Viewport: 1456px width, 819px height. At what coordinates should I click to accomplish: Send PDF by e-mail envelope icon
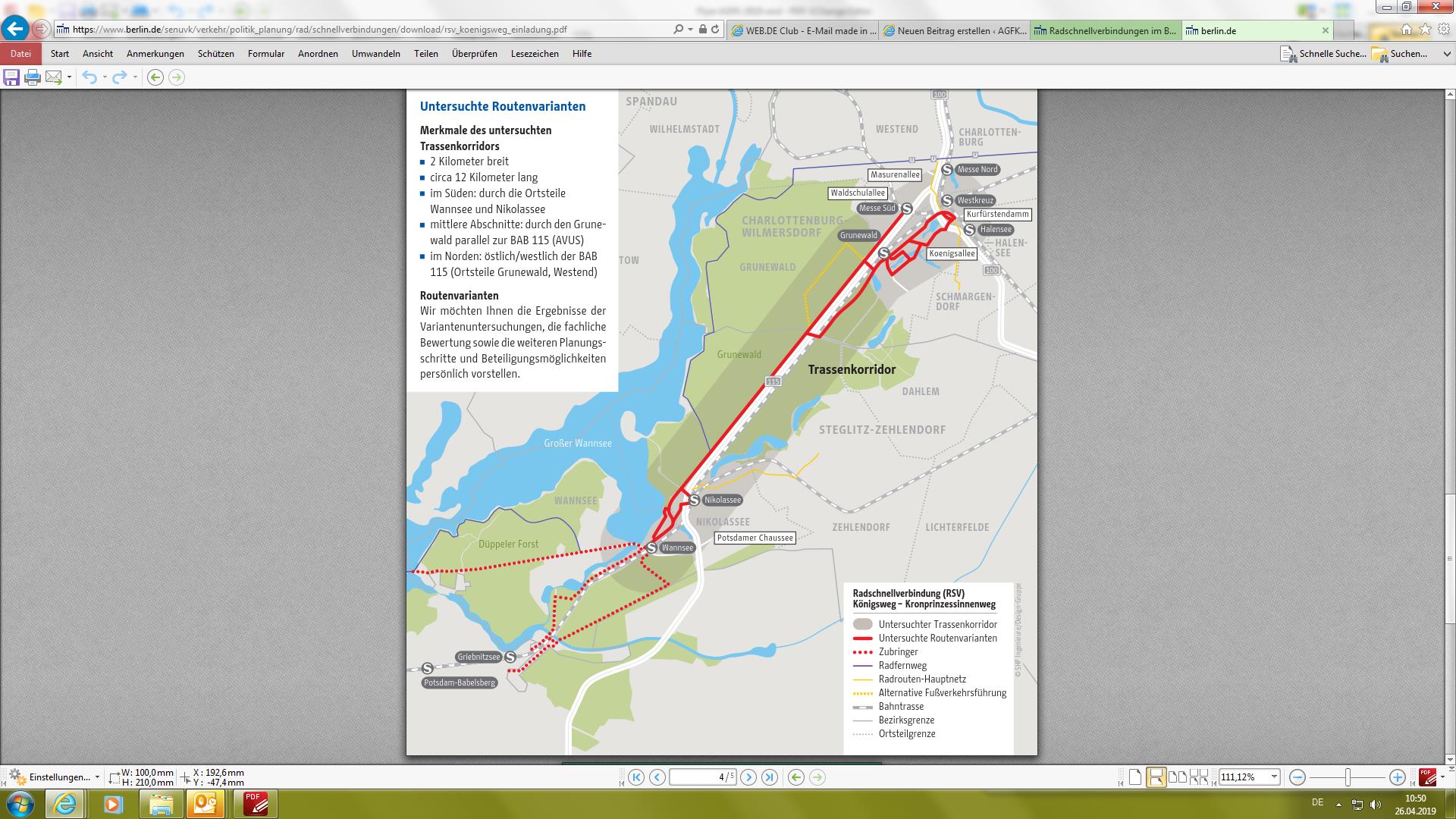pos(54,77)
